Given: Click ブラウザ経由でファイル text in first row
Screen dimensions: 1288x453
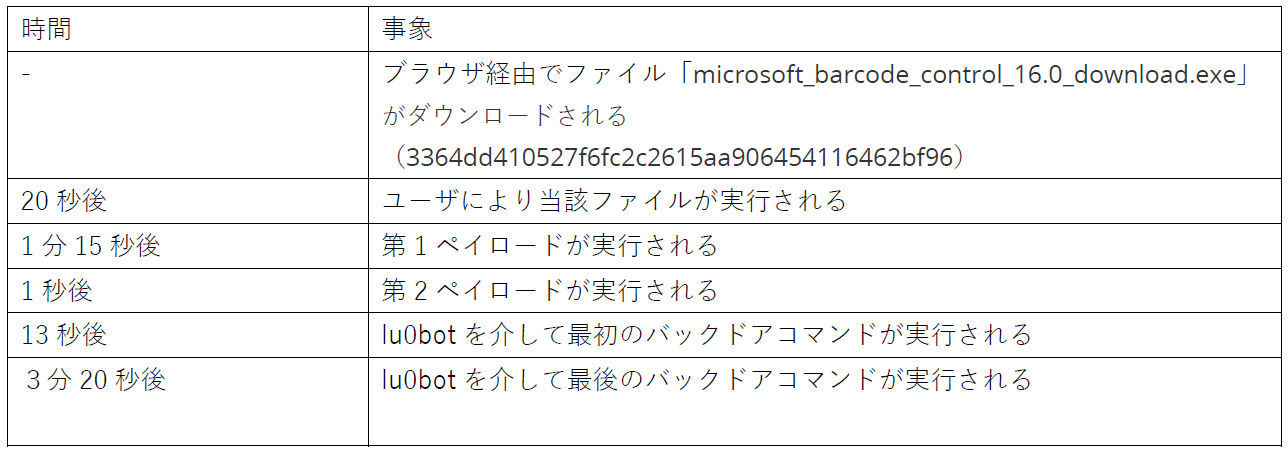Looking at the screenshot, I should click(523, 74).
